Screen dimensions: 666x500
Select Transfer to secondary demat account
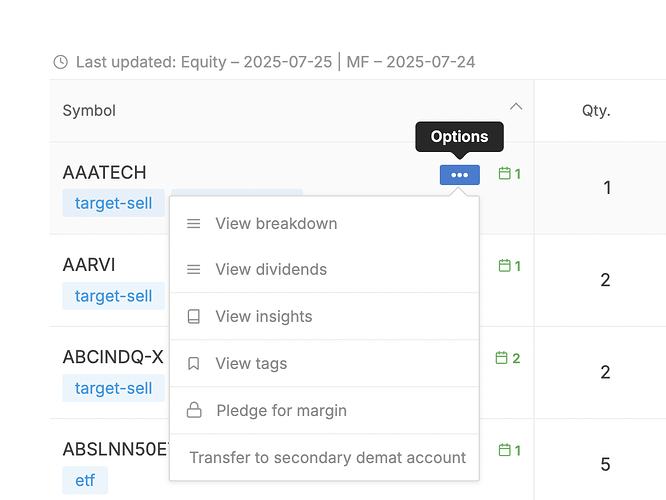[328, 458]
